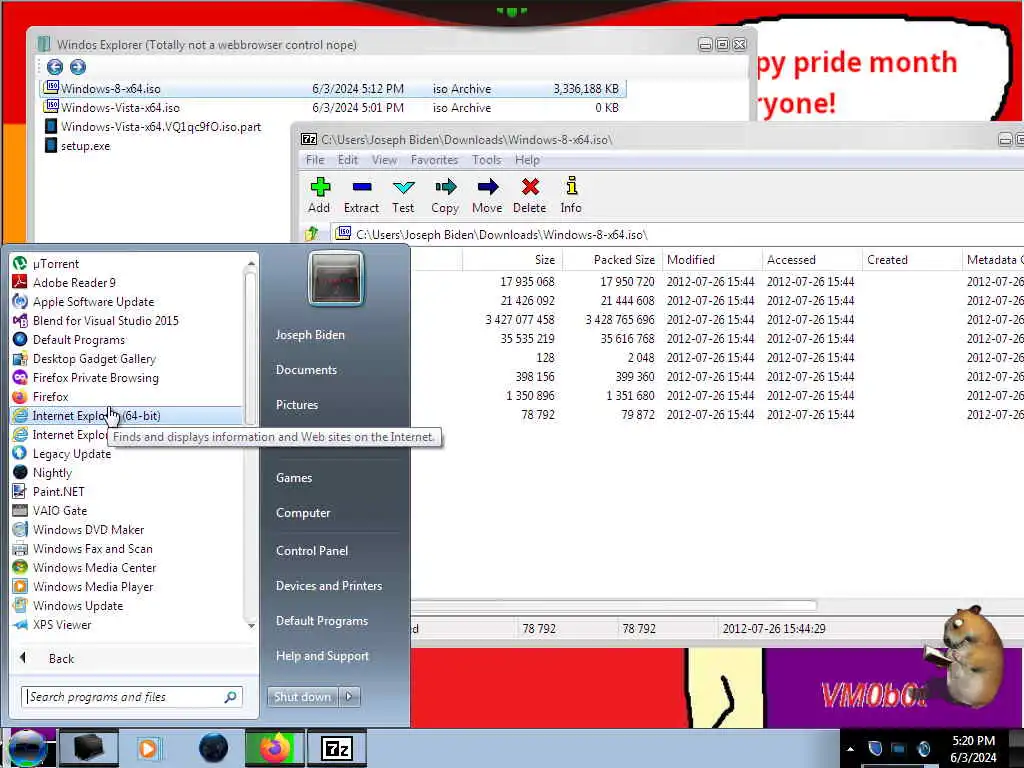1024x768 pixels.
Task: Click the Forward arrow in Windos Explorer
Action: click(78, 67)
